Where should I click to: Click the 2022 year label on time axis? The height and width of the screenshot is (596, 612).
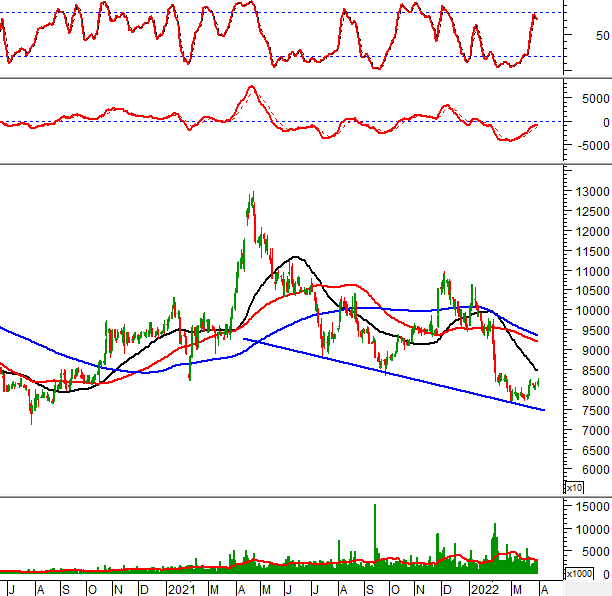(x=485, y=589)
